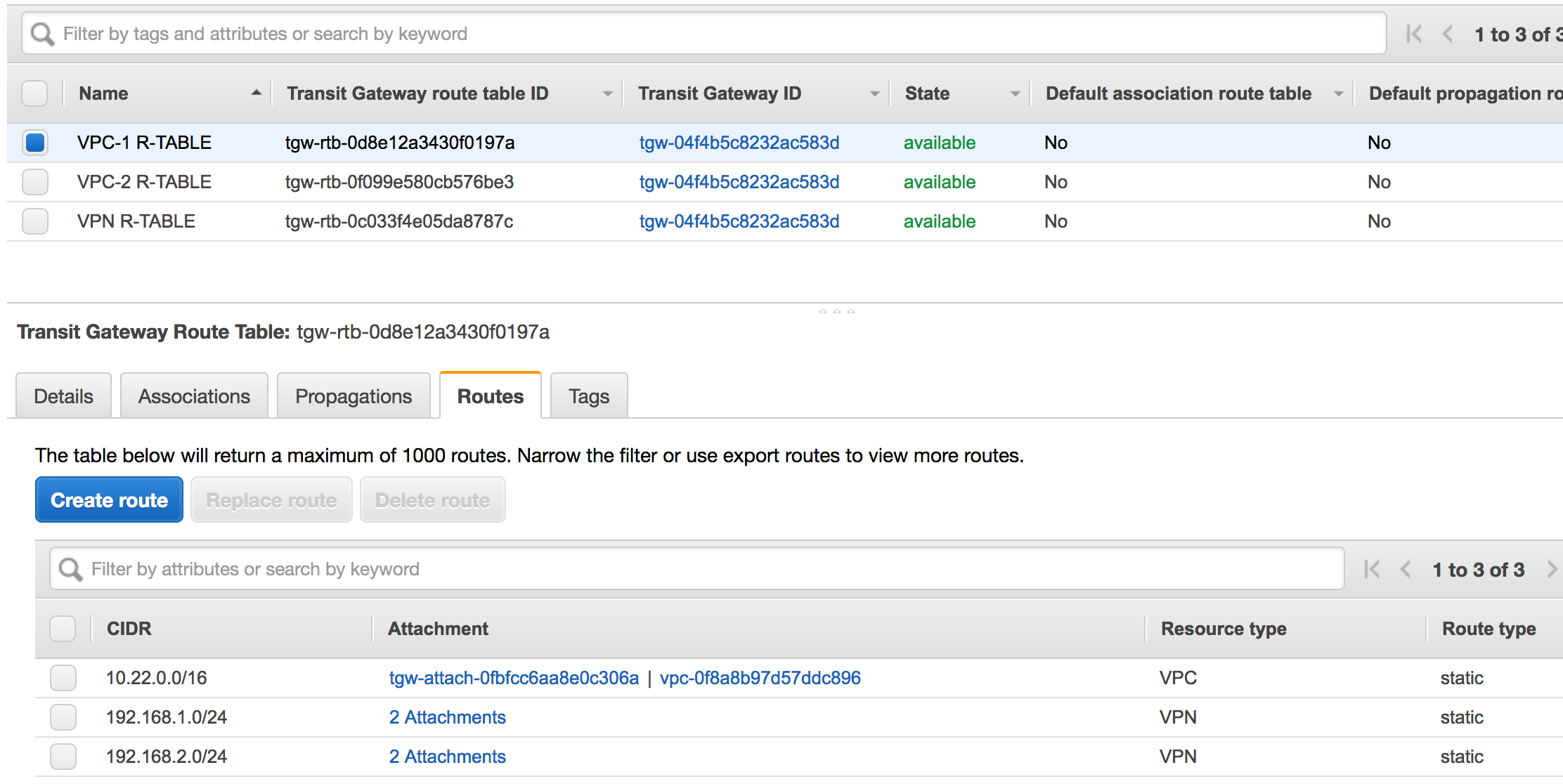Switch to the Associations tab
The image size is (1563, 784).
[x=194, y=396]
